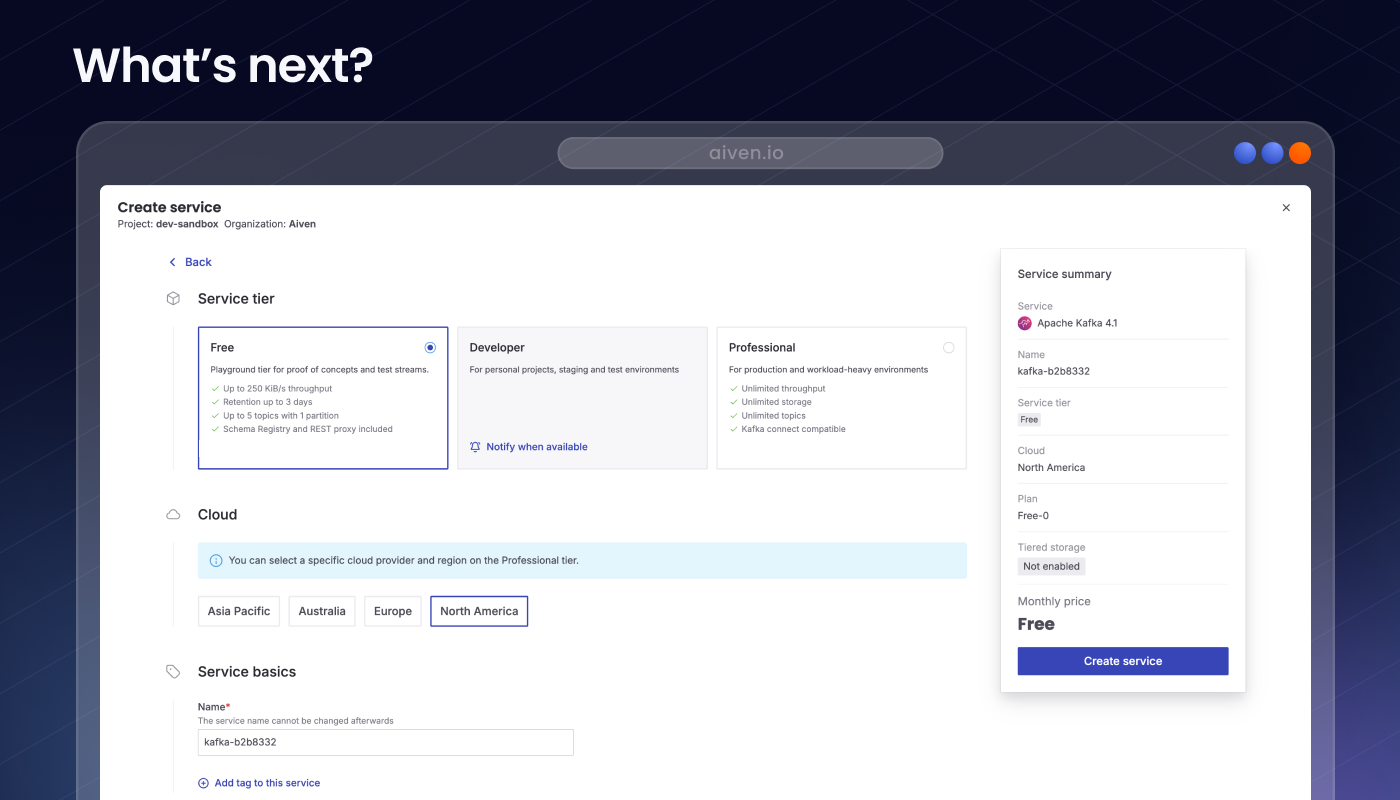Click the Free badge in summary
The image size is (1400, 800).
pos(1029,420)
